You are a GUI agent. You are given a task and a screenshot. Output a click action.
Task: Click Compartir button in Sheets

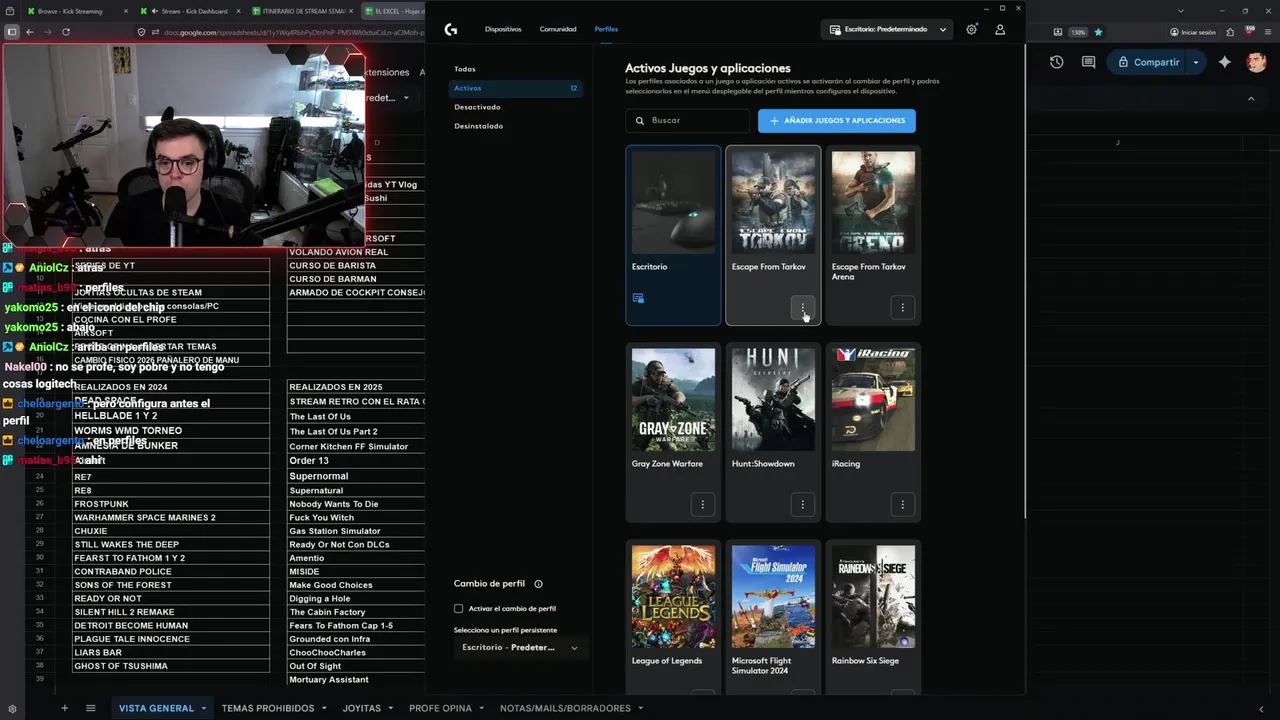pyautogui.click(x=1148, y=62)
